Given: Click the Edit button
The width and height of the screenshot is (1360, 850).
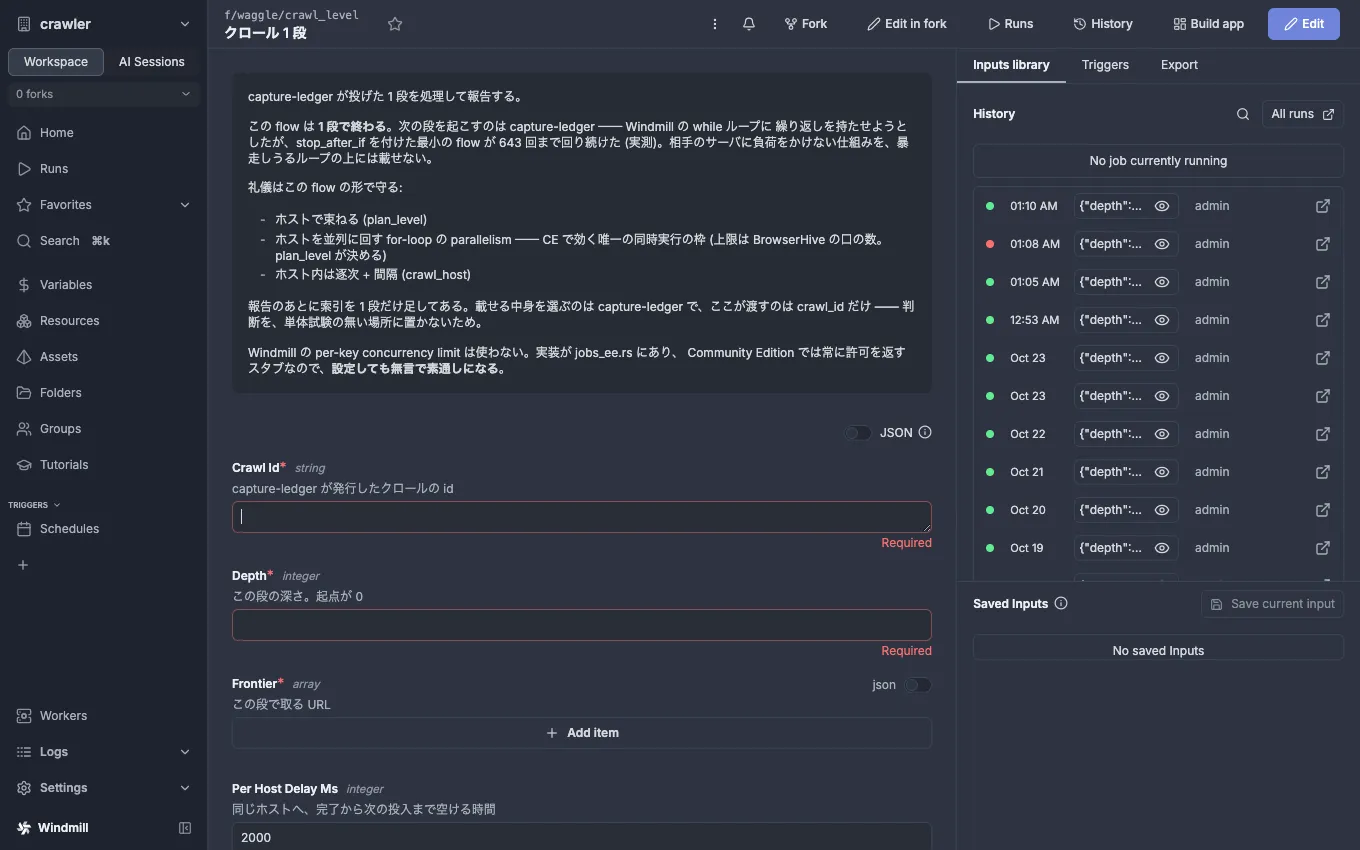Looking at the screenshot, I should pos(1304,24).
